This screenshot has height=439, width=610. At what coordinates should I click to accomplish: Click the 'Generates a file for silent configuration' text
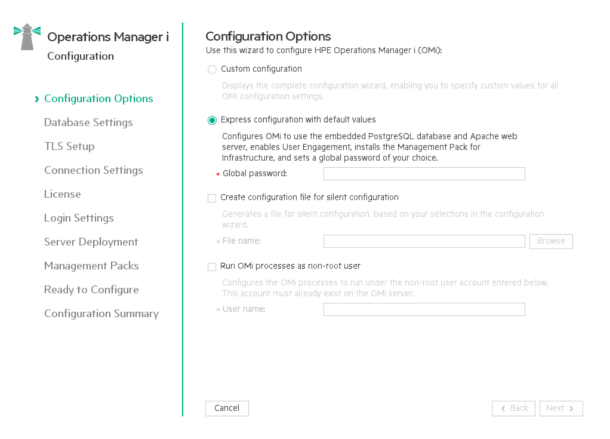pyautogui.click(x=383, y=219)
